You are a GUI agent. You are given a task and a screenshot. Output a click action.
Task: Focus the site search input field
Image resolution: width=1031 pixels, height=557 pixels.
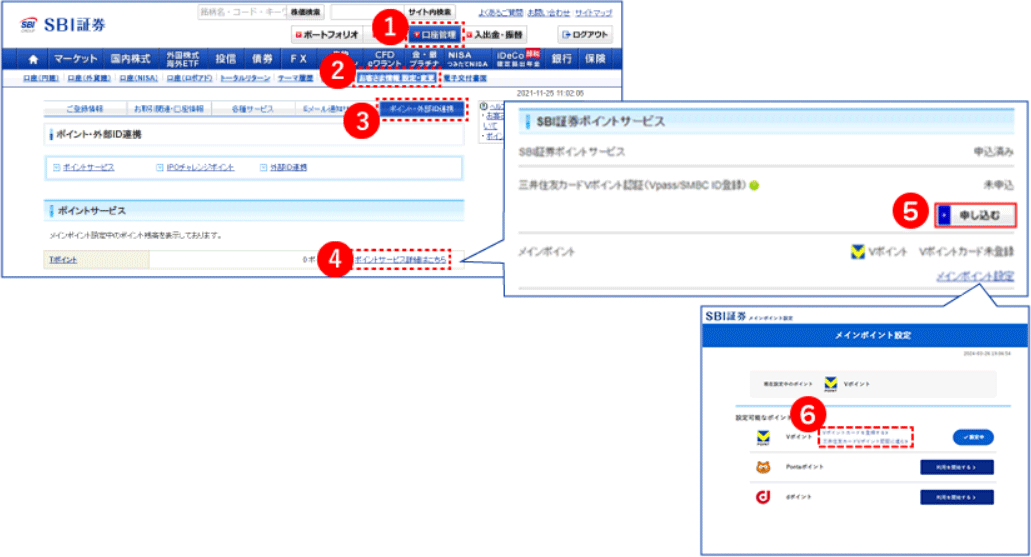click(368, 12)
